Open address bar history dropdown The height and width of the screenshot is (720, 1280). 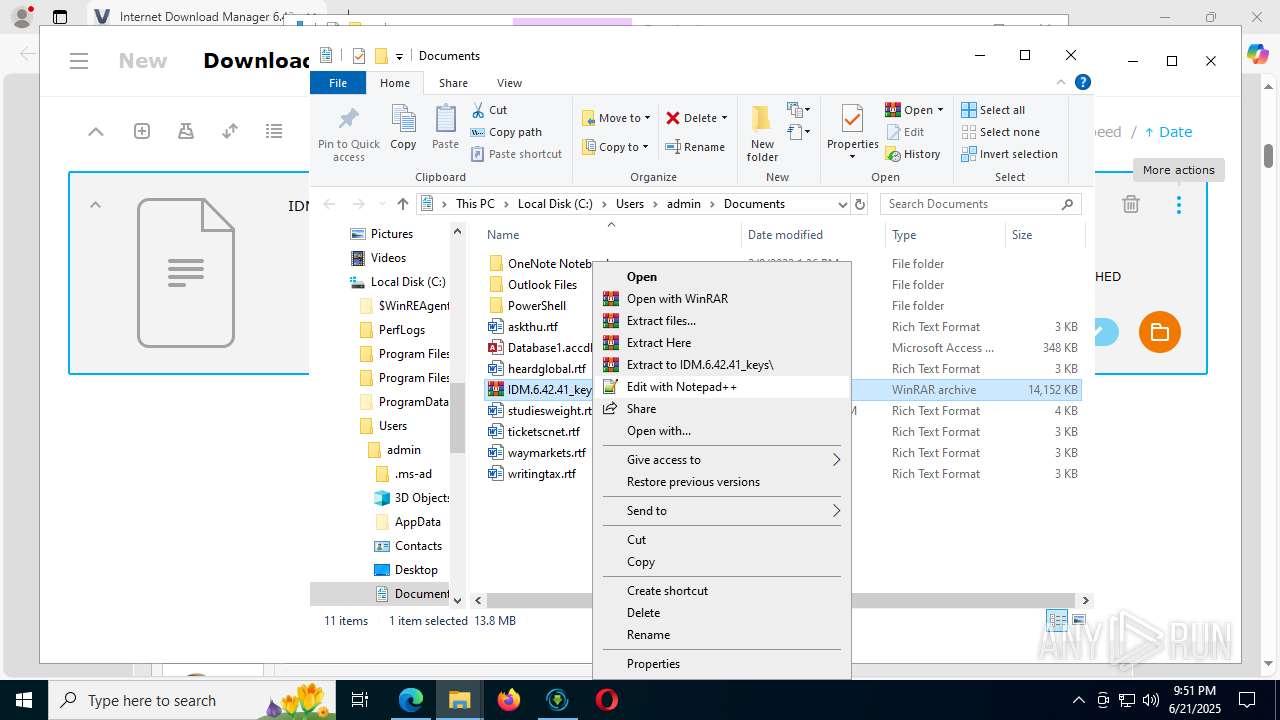point(842,204)
